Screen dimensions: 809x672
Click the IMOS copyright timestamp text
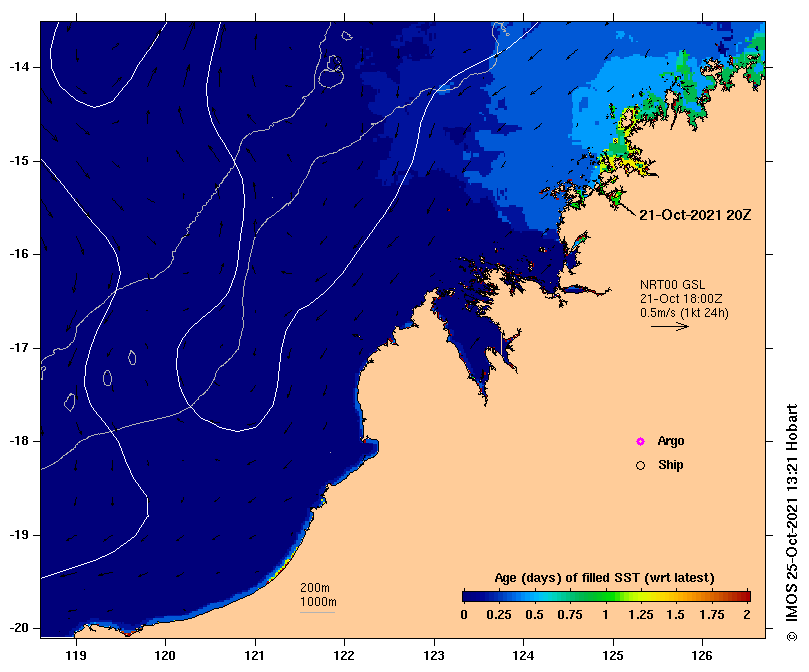792,522
